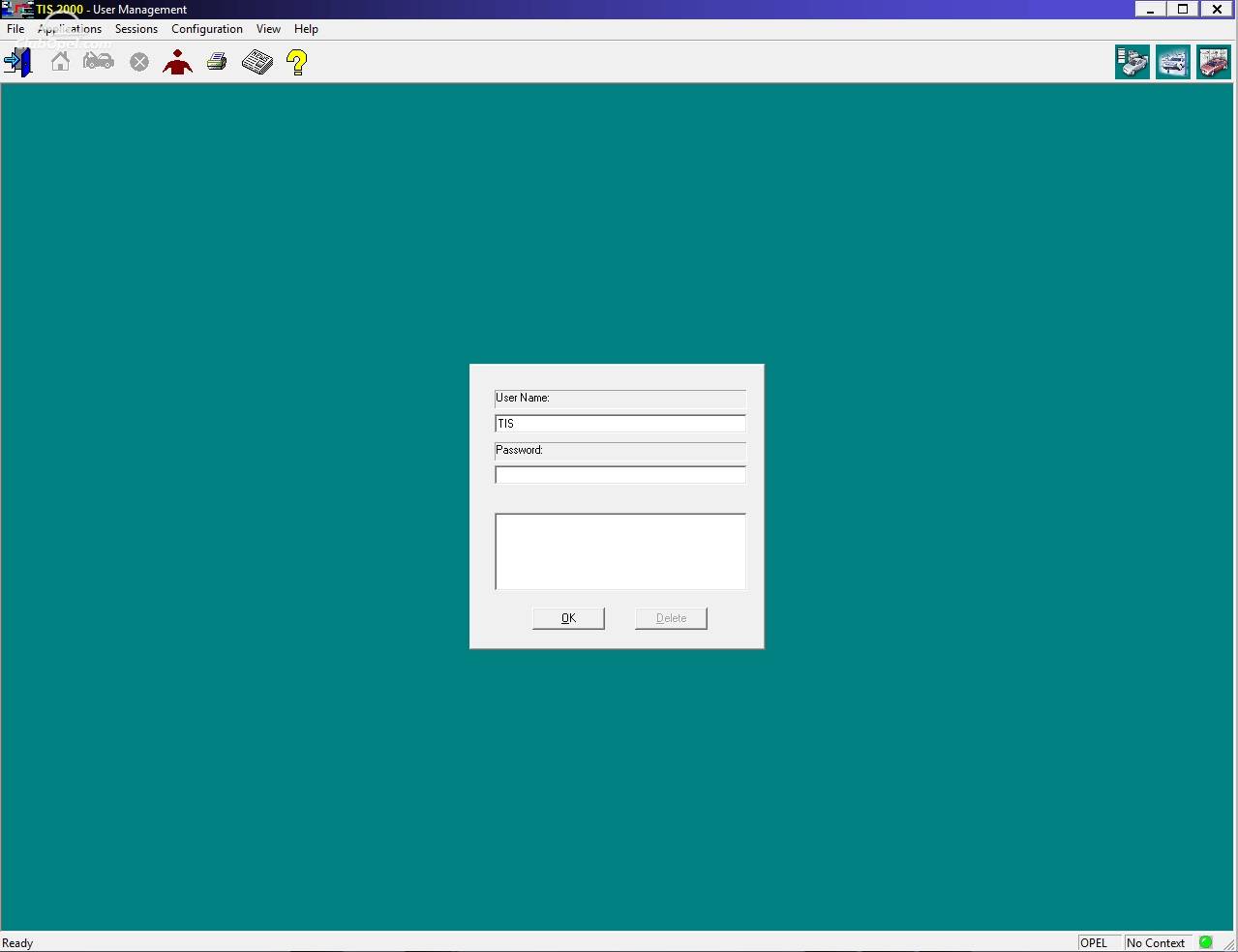Click the car with checklist icon at top right
1238x952 pixels.
click(x=1132, y=62)
